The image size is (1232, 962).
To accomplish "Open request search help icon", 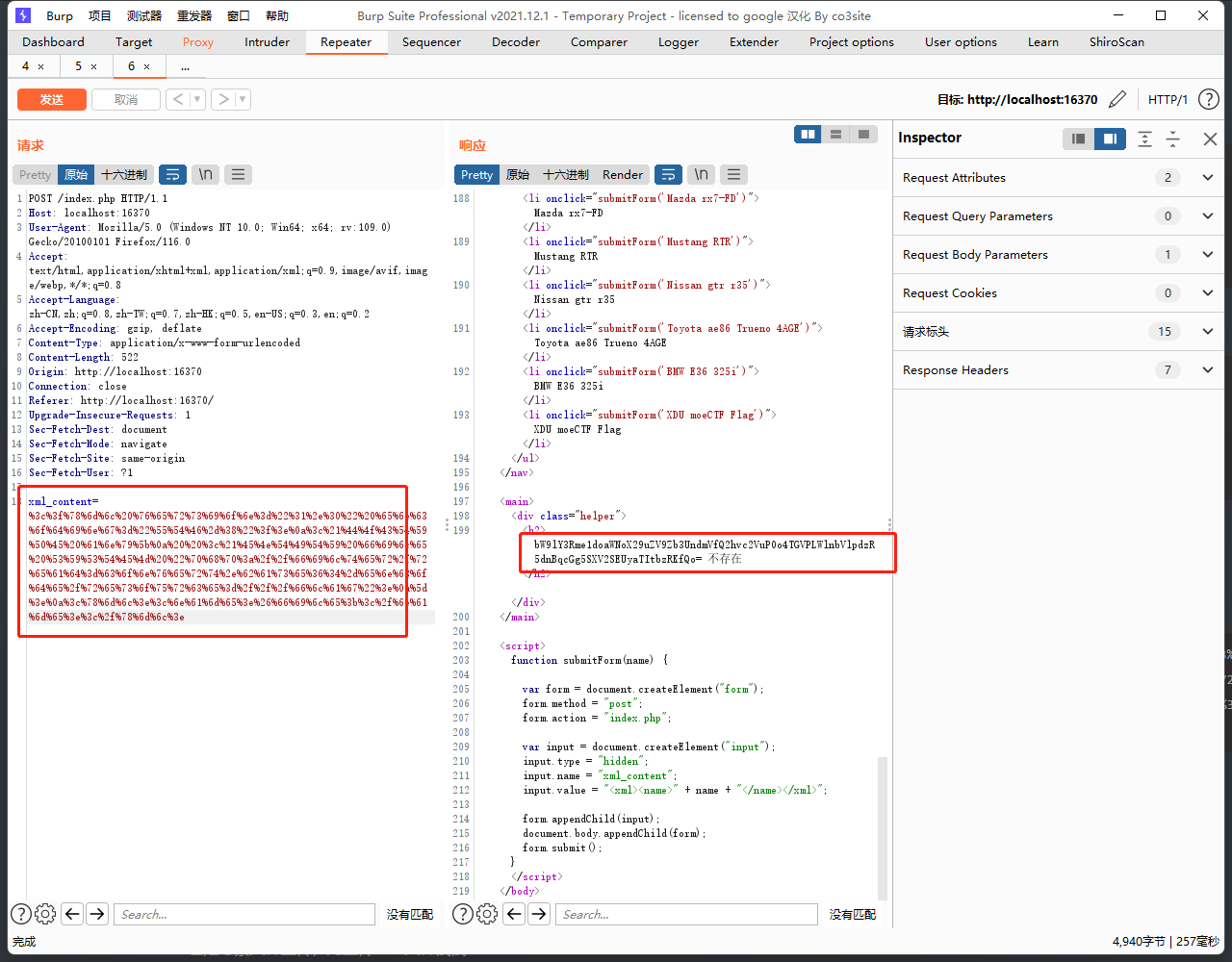I will pyautogui.click(x=20, y=914).
